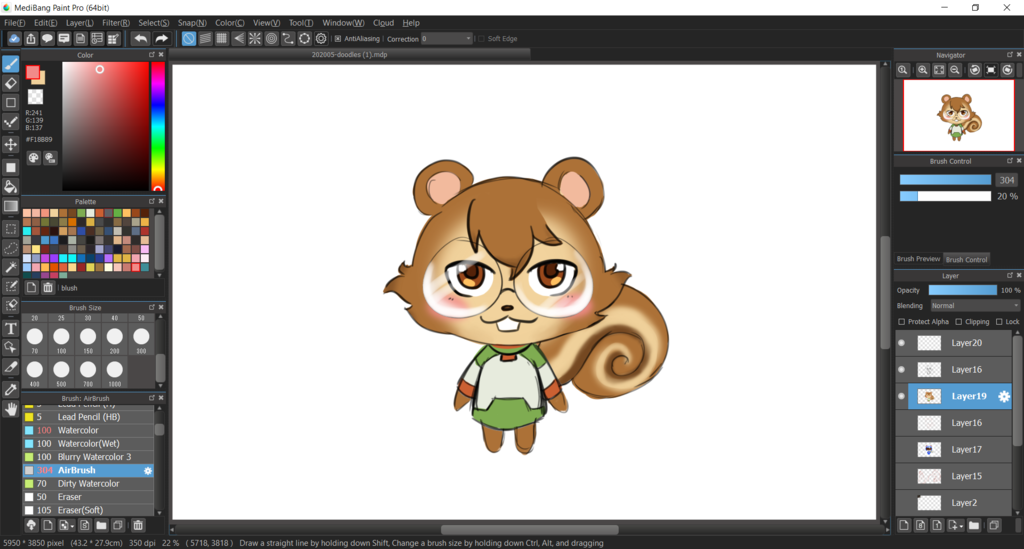Zoom in using Navigator magnifier plus
Viewport: 1024px width, 549px height.
point(922,70)
